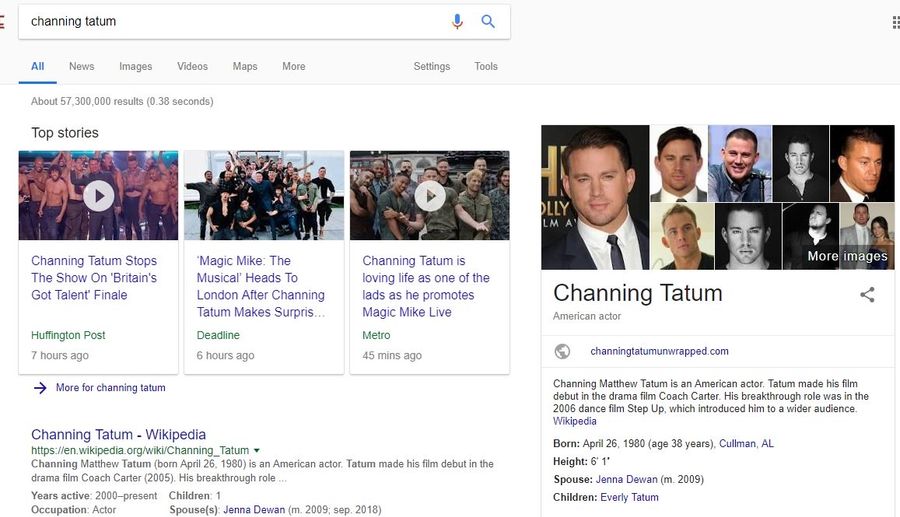Click About 57,300,000 results text
The image size is (900, 517).
pos(122,102)
